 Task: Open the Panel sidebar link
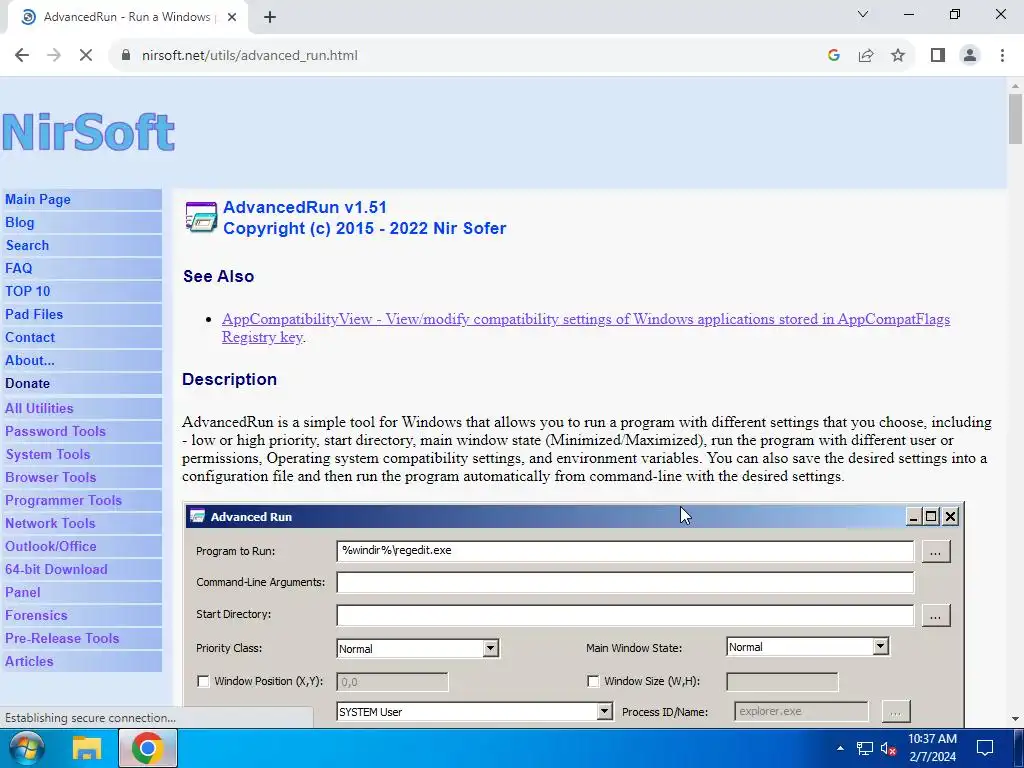pos(23,592)
